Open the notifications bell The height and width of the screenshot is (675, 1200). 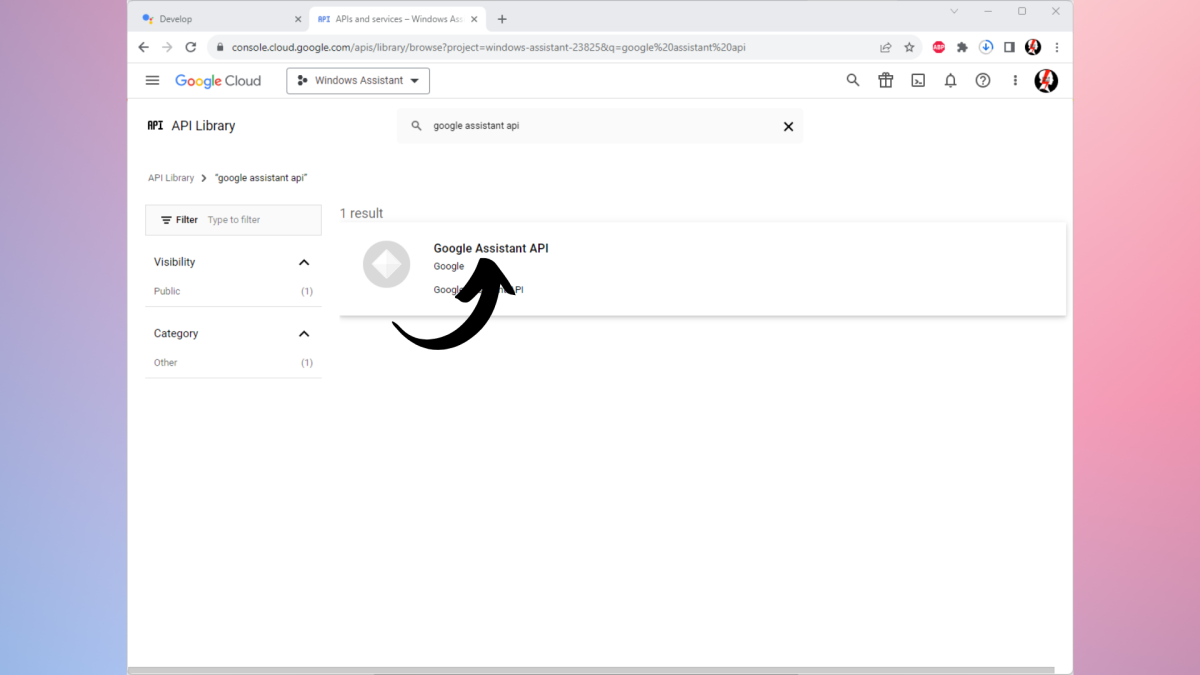click(x=951, y=81)
